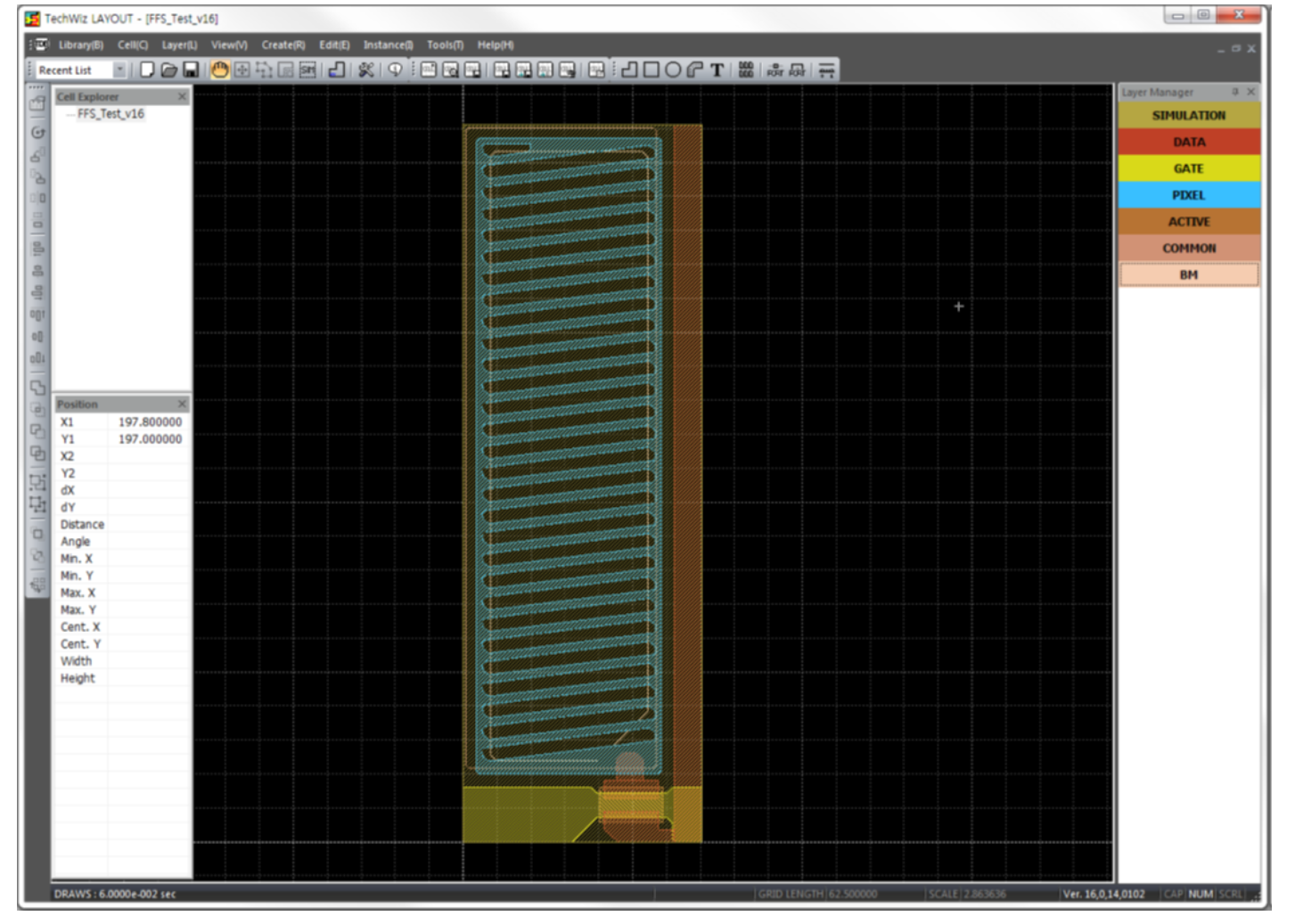Select the ACTIVE layer
The image size is (1295, 924).
coord(1189,222)
